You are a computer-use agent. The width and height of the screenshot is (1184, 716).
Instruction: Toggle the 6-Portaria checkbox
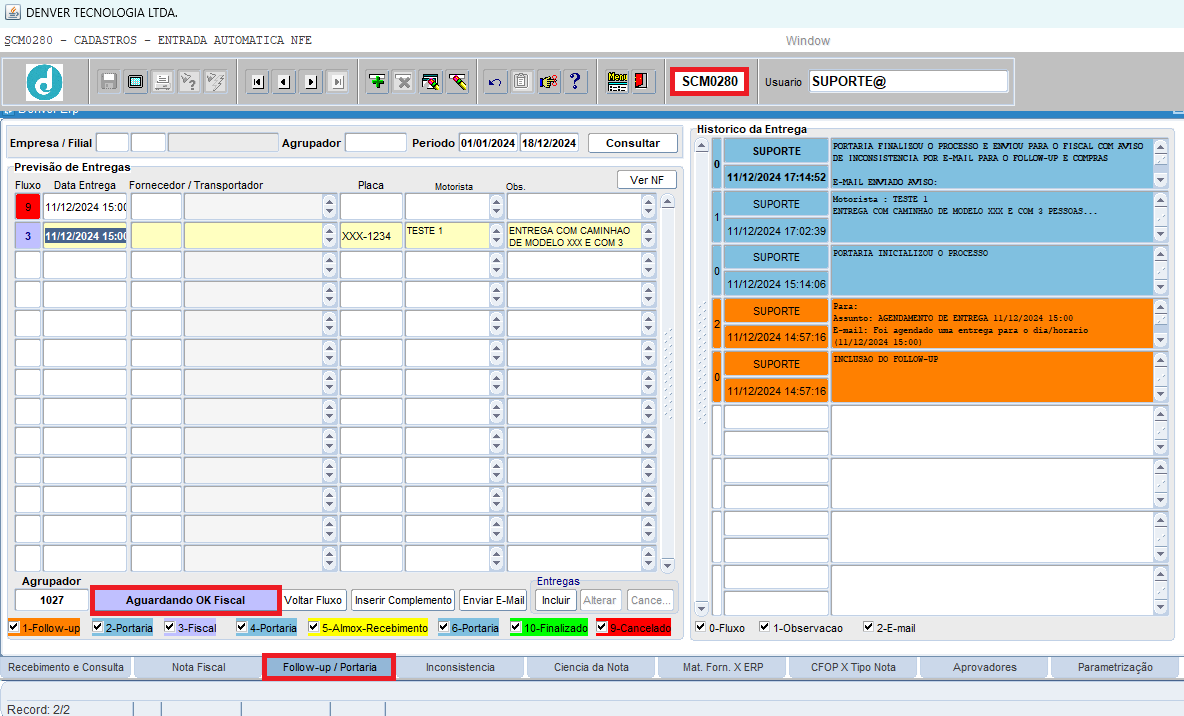point(444,627)
